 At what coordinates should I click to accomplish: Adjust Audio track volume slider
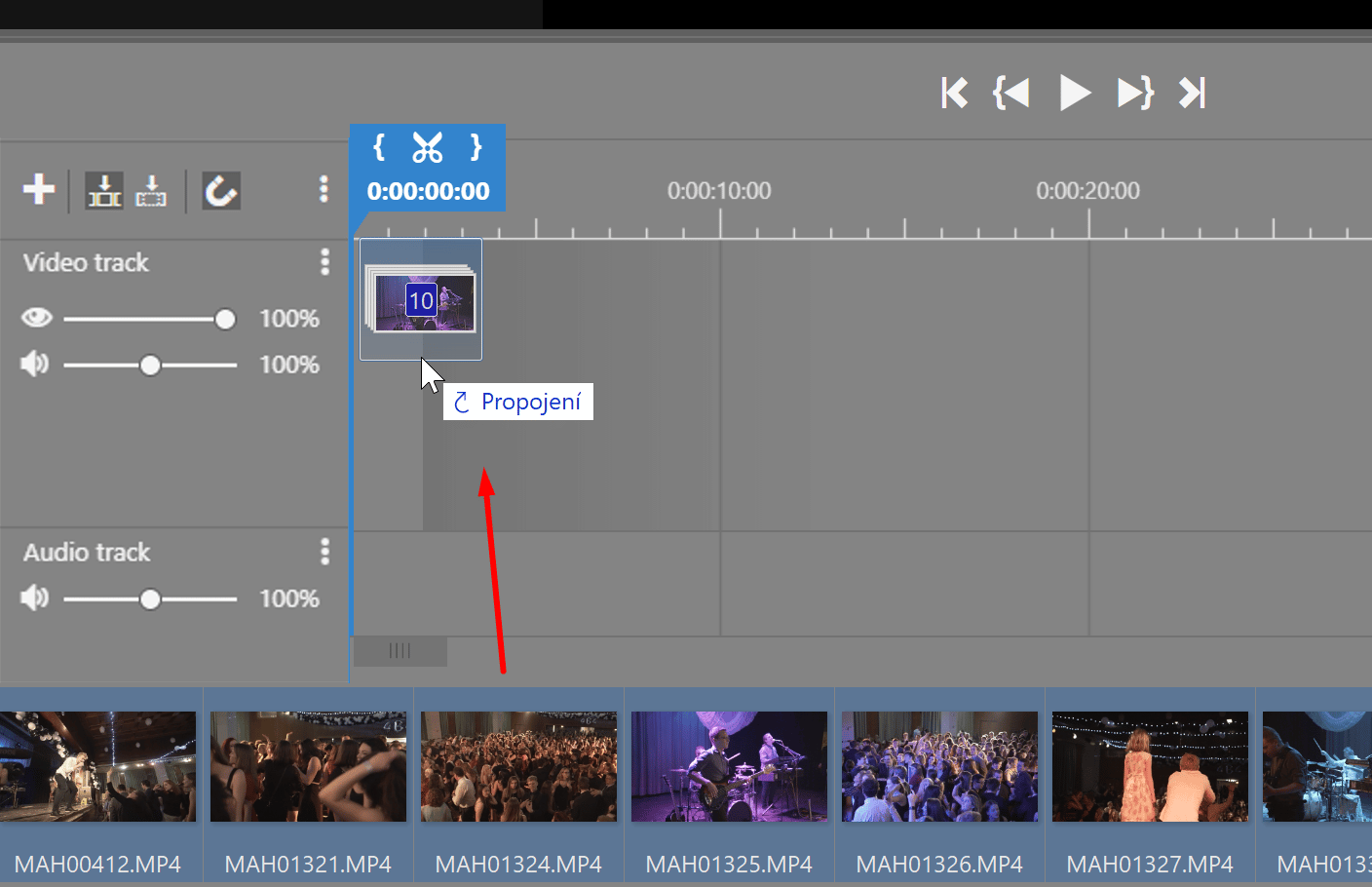point(150,598)
